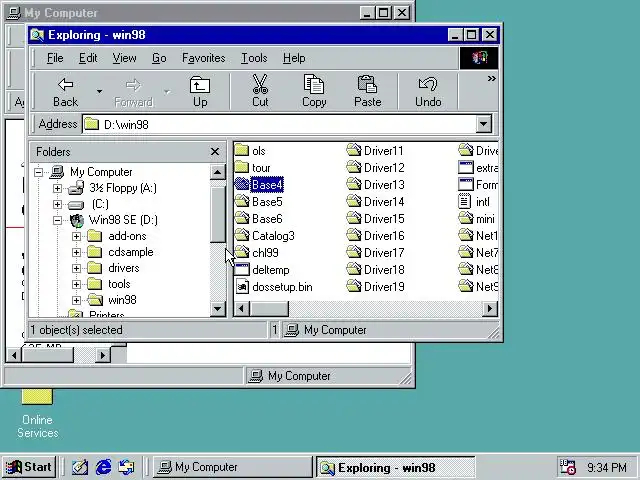Screen dimensions: 640x480
Task: Expand the cdsample folder node
Action: tap(76, 252)
